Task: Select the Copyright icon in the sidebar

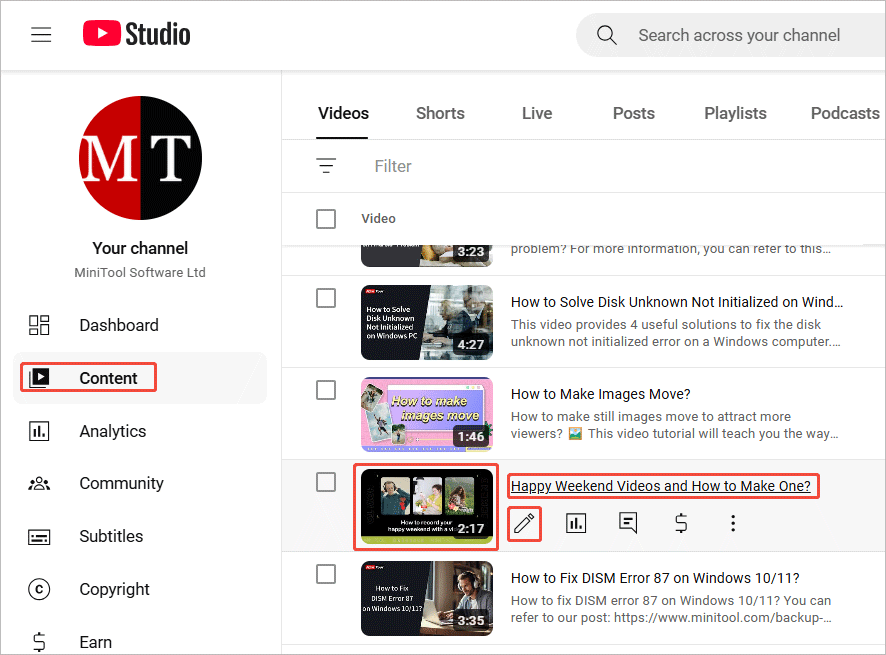Action: click(39, 589)
